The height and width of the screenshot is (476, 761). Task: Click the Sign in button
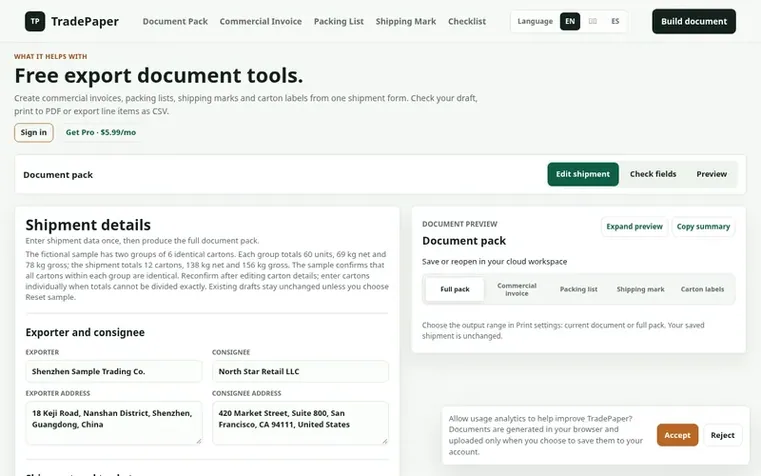click(33, 132)
